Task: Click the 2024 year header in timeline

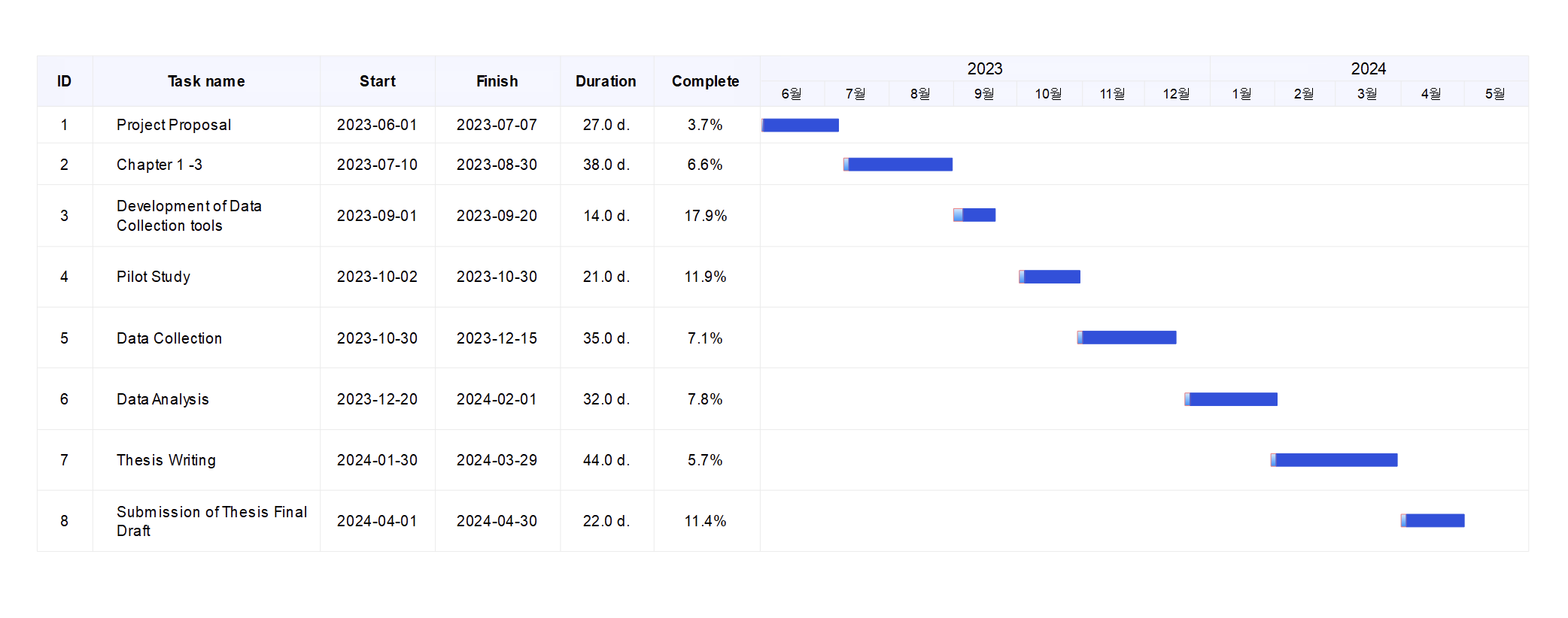Action: pyautogui.click(x=1368, y=68)
